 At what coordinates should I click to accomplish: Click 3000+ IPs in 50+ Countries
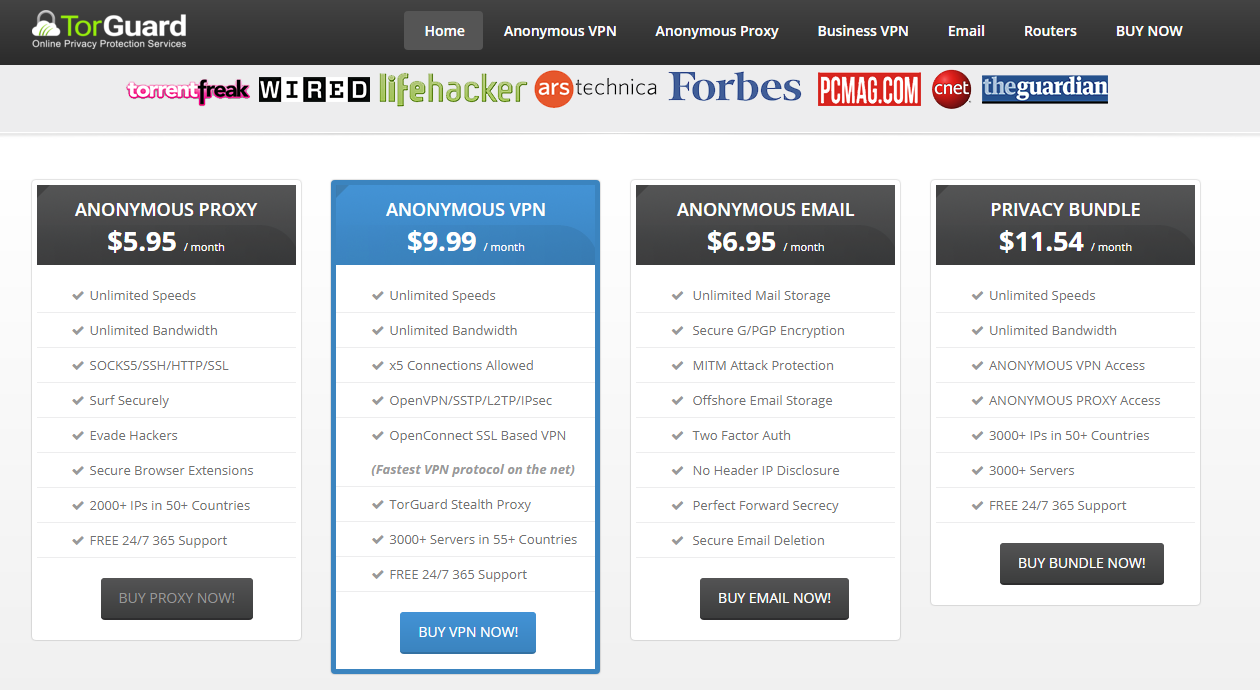[1069, 435]
